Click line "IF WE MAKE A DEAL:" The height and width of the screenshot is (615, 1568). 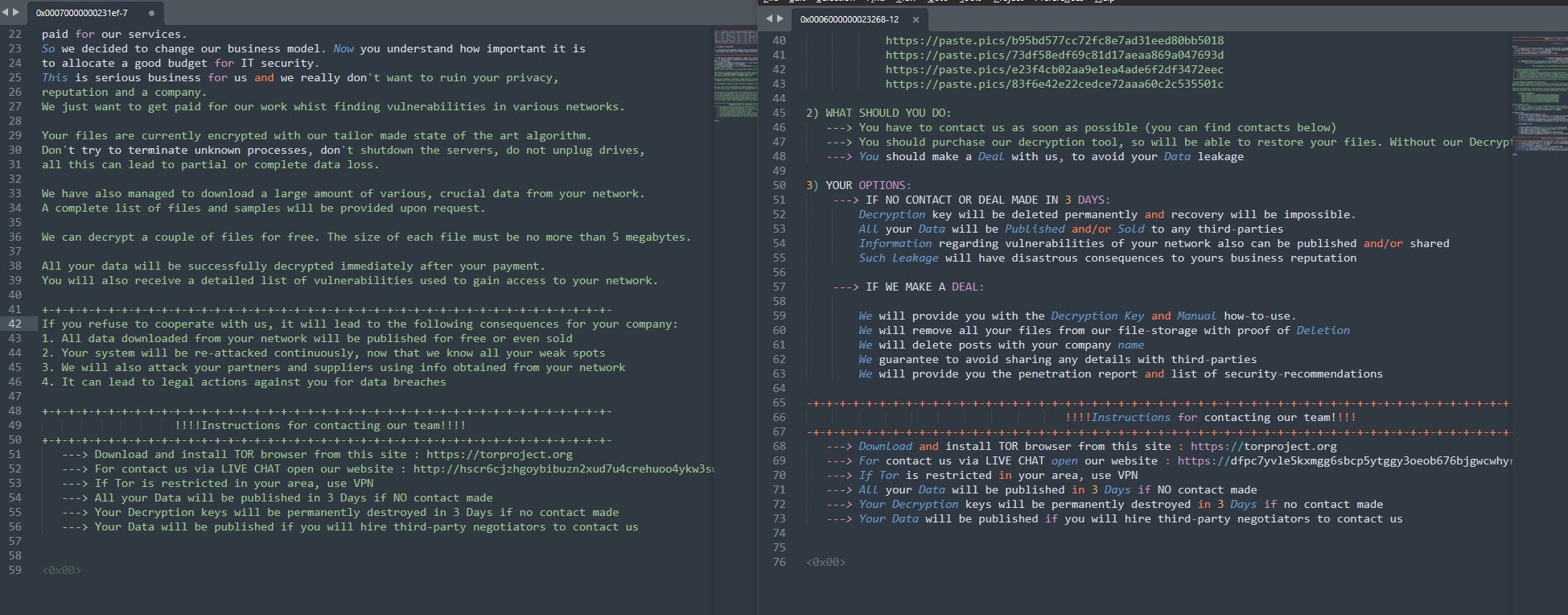908,287
